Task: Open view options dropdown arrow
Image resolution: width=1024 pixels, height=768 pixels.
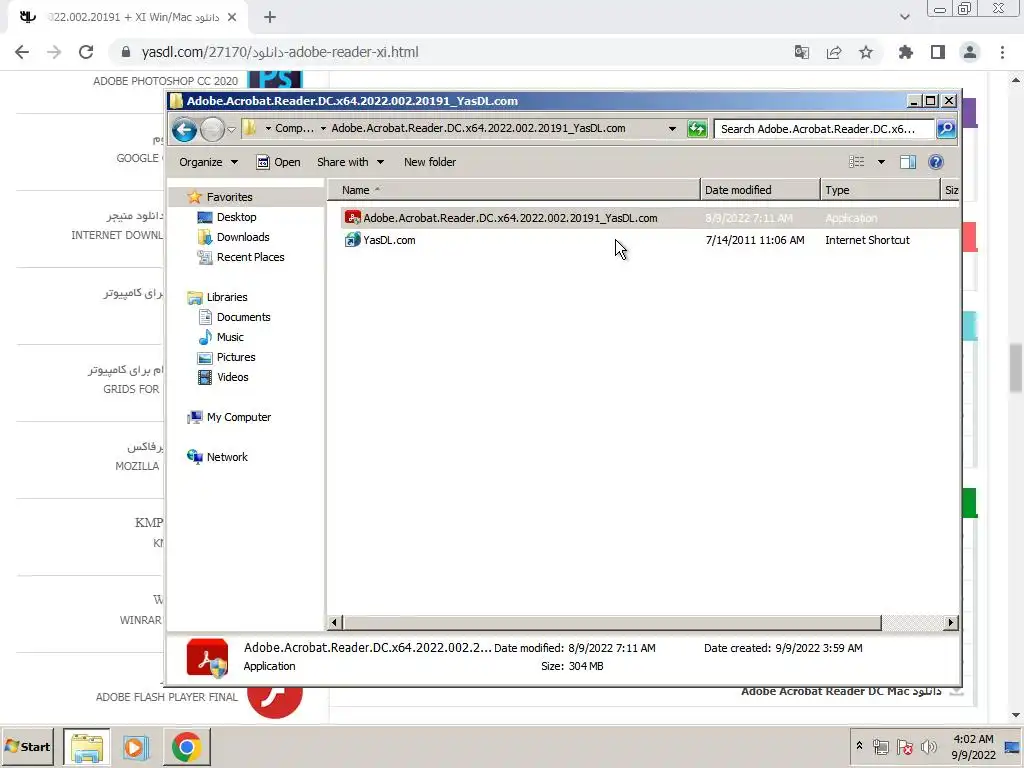Action: [x=881, y=162]
